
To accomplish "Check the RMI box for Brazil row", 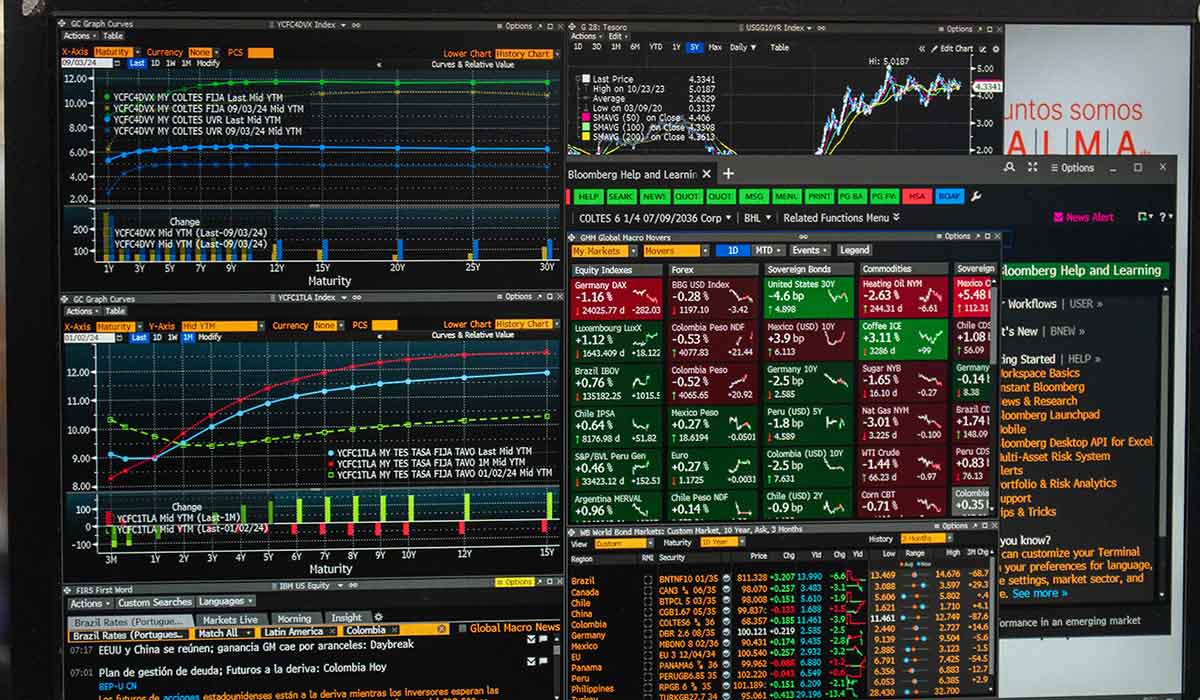I will pyautogui.click(x=647, y=578).
